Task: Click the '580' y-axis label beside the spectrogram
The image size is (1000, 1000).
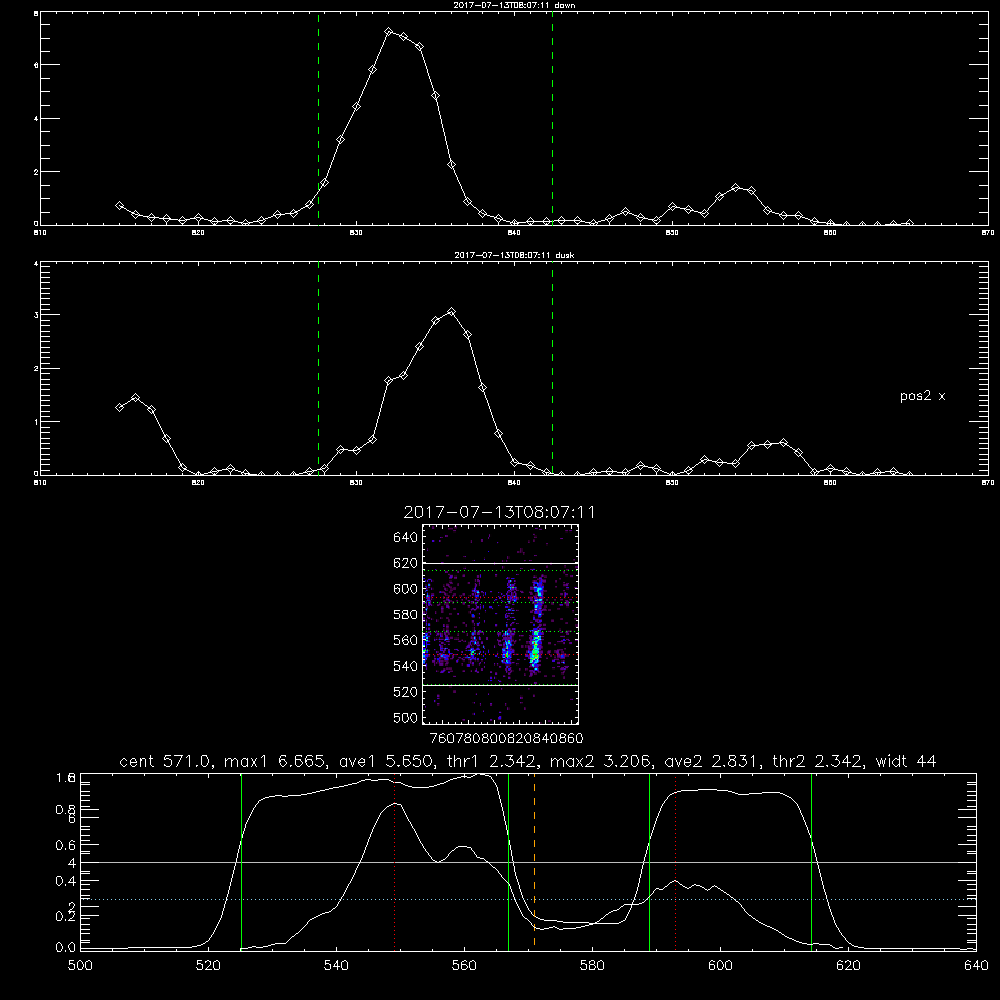Action: tap(406, 615)
